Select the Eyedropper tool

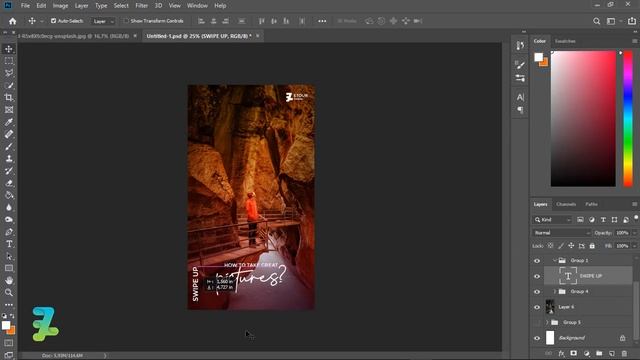(9, 122)
